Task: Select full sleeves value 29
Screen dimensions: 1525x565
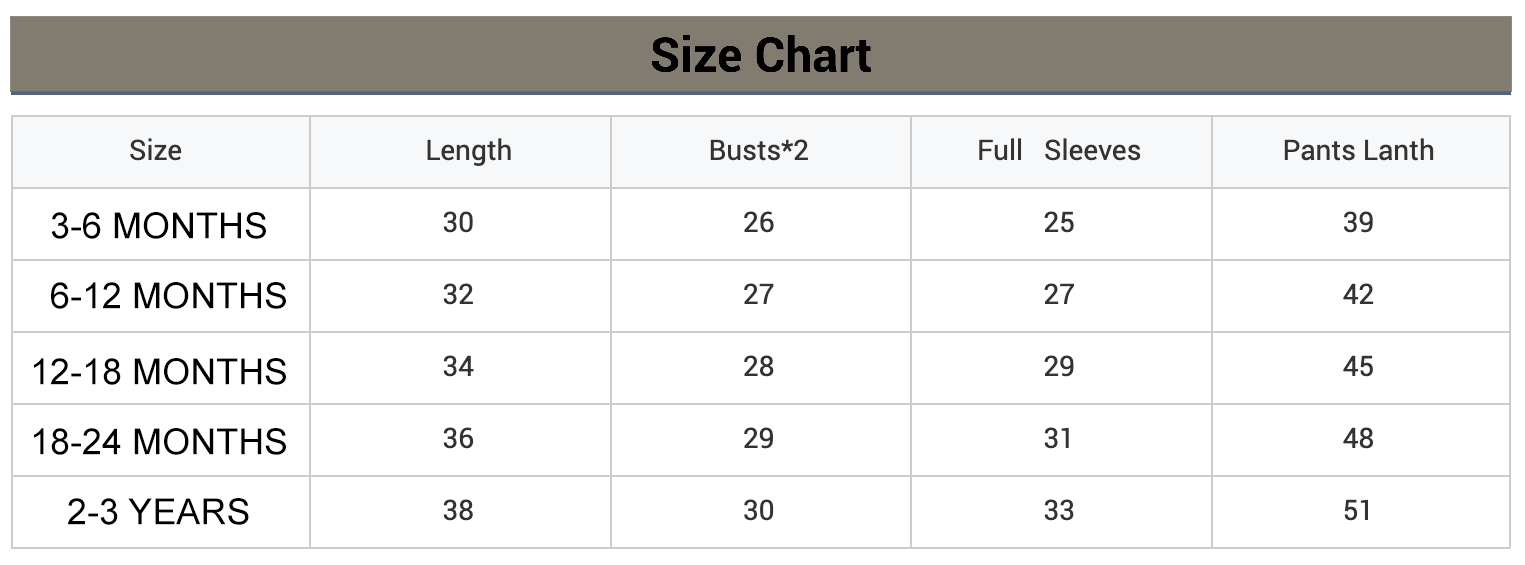Action: [x=1059, y=366]
